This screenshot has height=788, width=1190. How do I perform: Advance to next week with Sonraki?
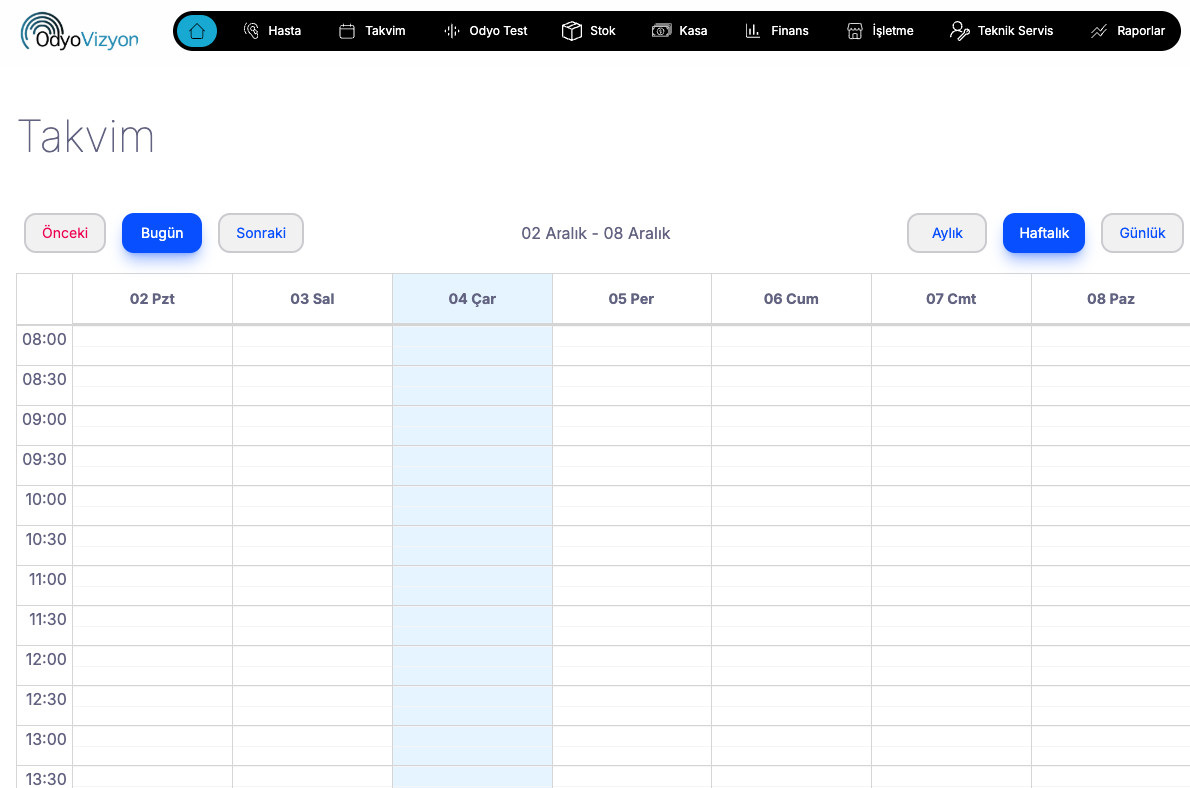[x=261, y=233]
